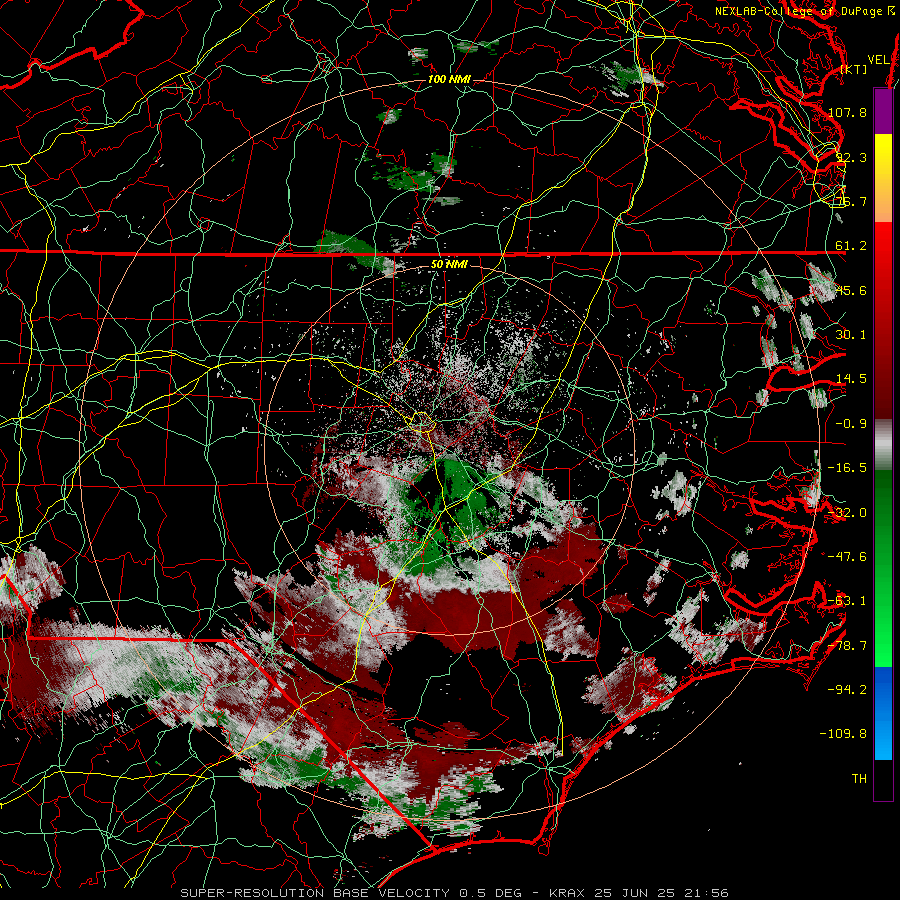Viewport: 900px width, 900px height.
Task: Select the 100 NMI range ring label
Action: coord(449,79)
